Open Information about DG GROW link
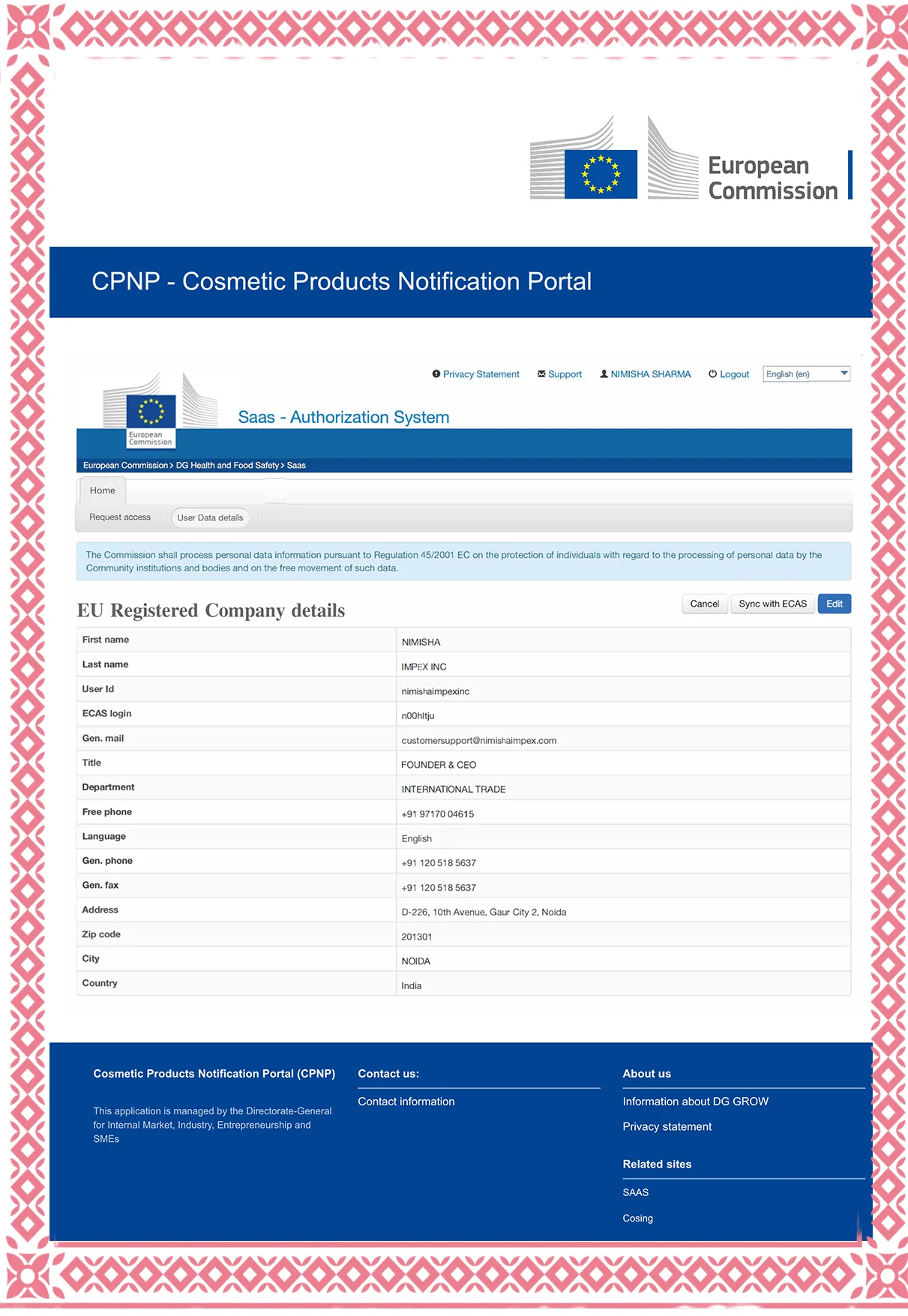Viewport: 908px width, 1316px height. pos(695,1102)
